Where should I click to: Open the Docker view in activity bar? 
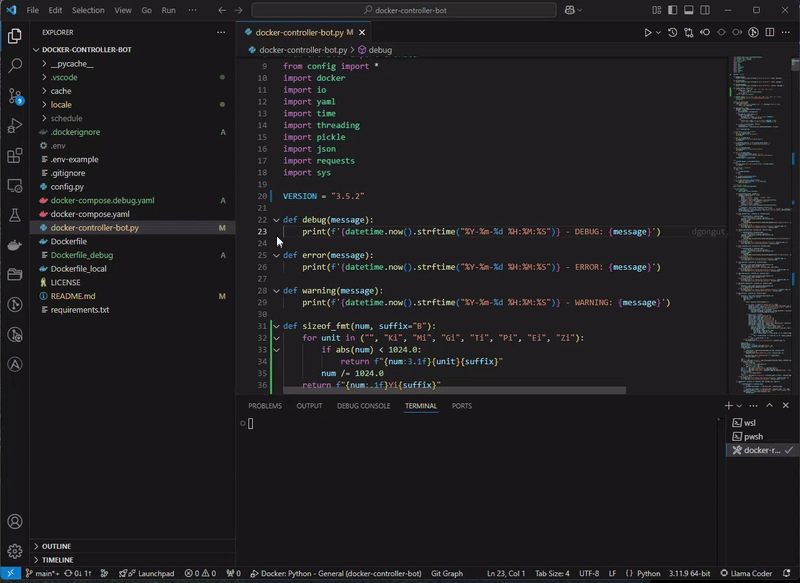(15, 245)
